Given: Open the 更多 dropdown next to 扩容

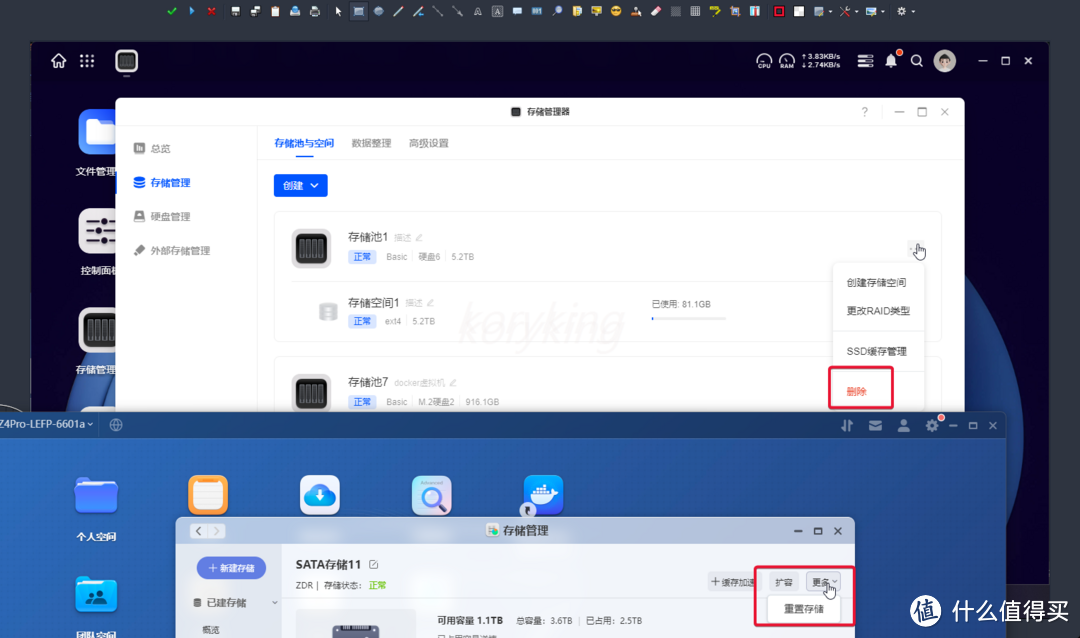Looking at the screenshot, I should click(x=824, y=581).
